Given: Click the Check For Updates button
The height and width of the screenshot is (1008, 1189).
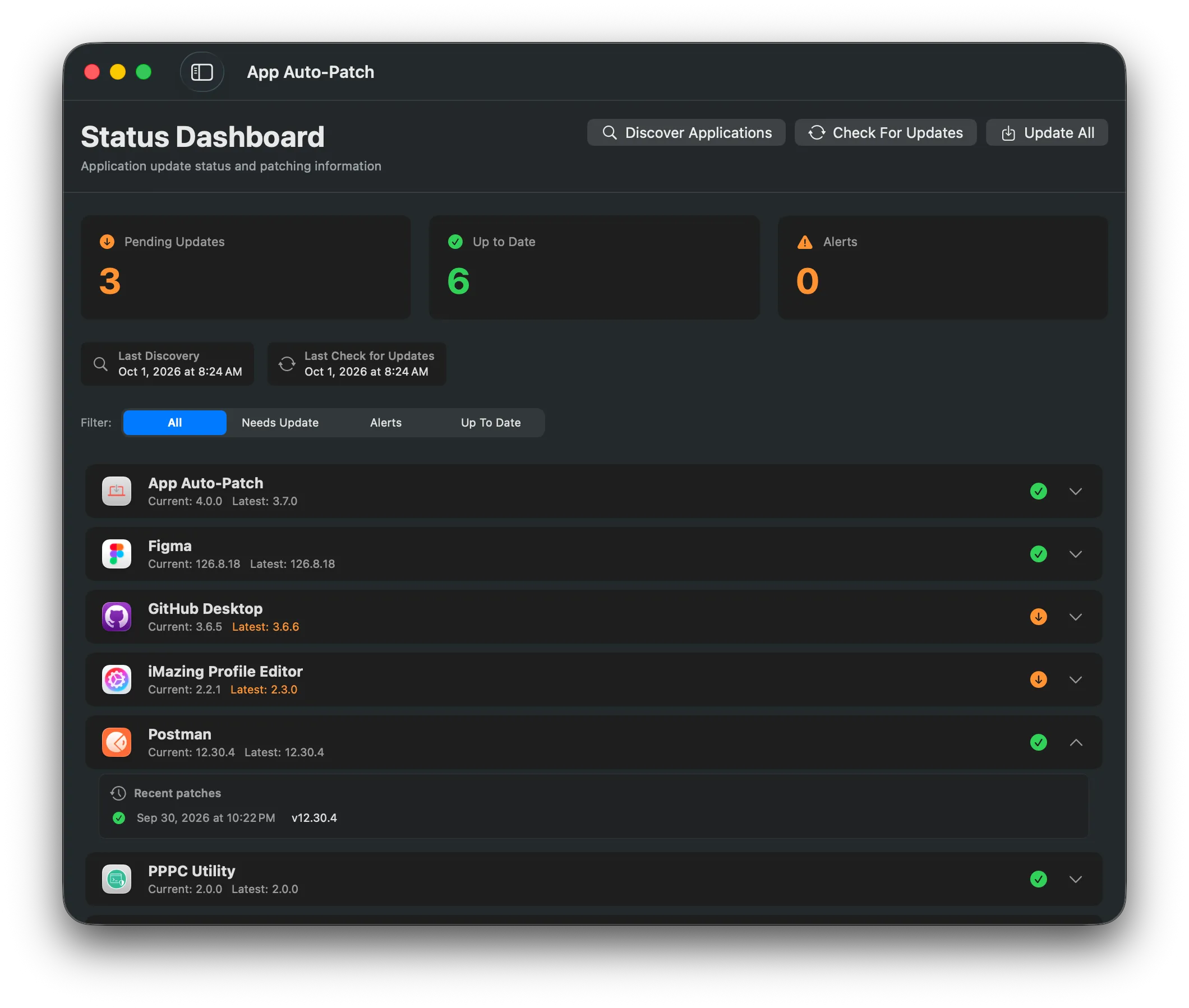Looking at the screenshot, I should [x=886, y=132].
